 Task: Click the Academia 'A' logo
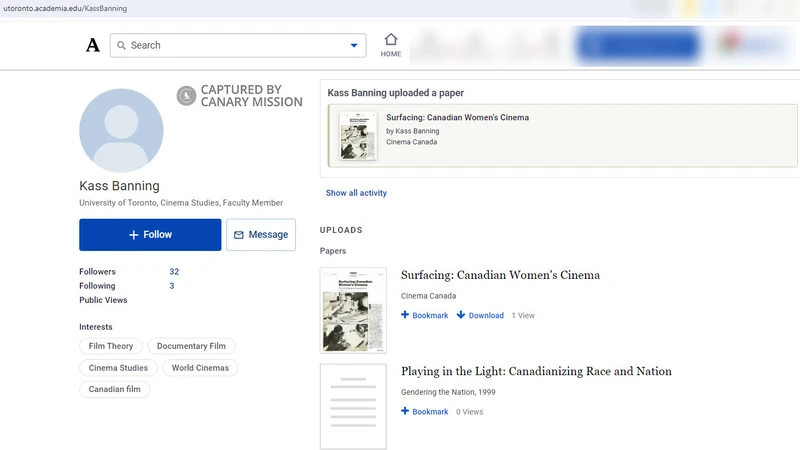pos(93,45)
